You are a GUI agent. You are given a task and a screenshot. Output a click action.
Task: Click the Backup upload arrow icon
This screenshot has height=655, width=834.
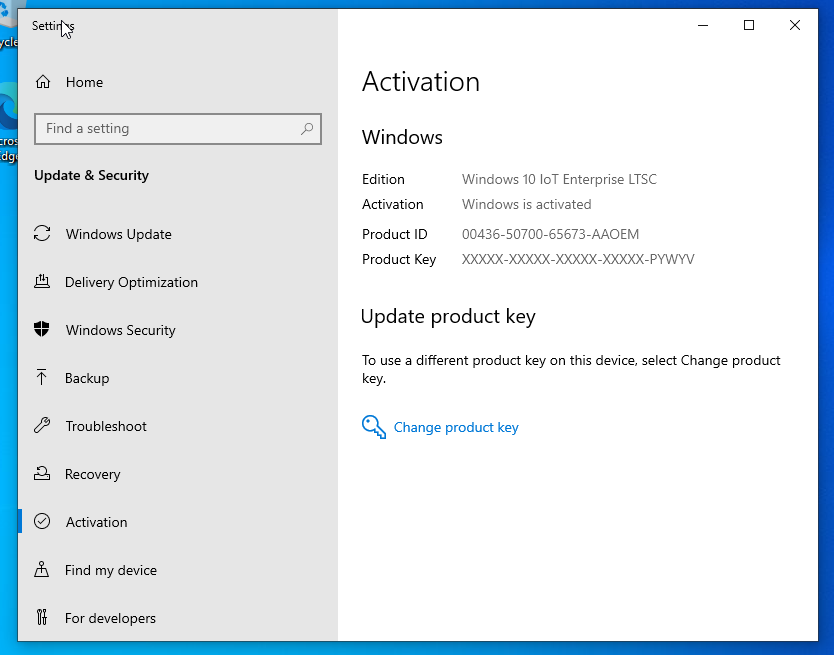[42, 378]
